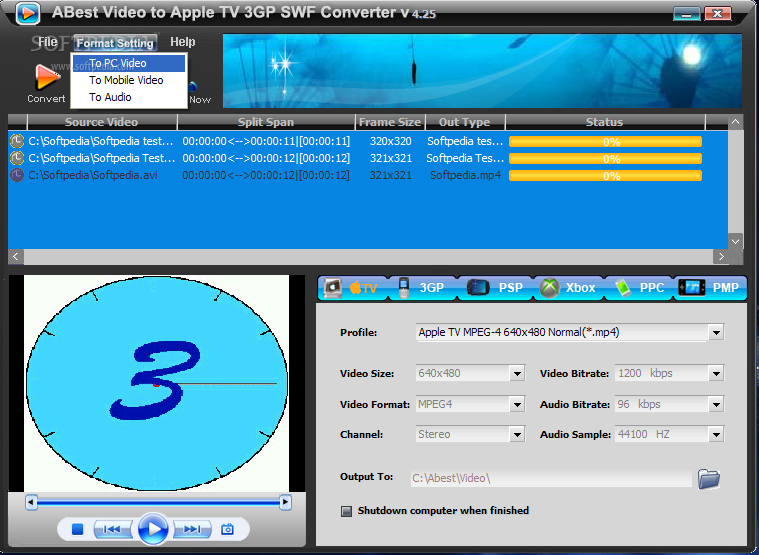Screen dimensions: 759x555
Task: Click the Output To path field
Action: 551,479
